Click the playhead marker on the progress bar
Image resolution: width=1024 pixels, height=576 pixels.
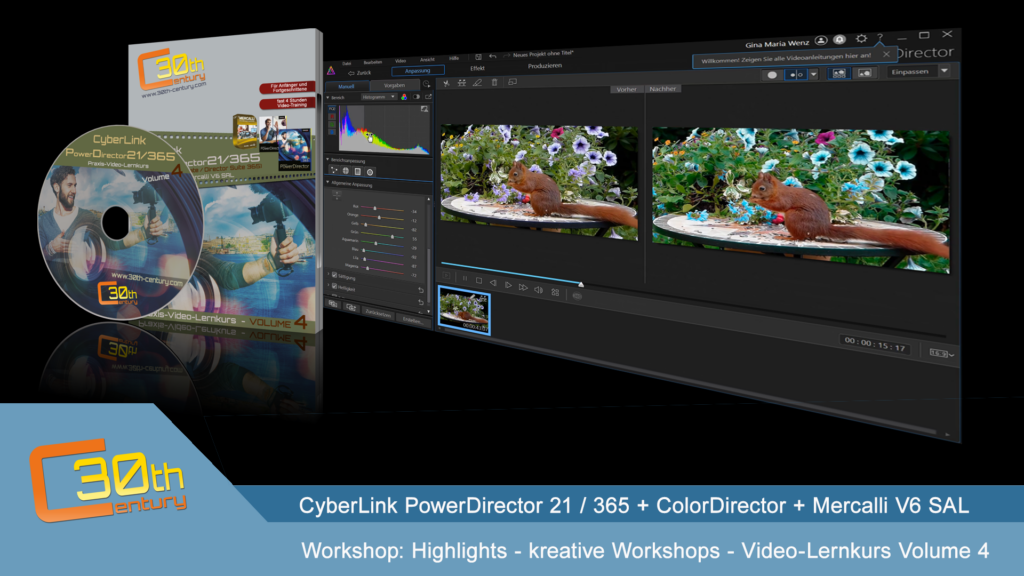tap(581, 284)
